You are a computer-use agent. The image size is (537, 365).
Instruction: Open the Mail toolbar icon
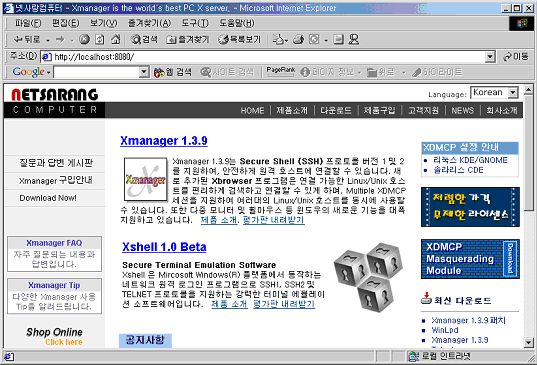point(278,40)
